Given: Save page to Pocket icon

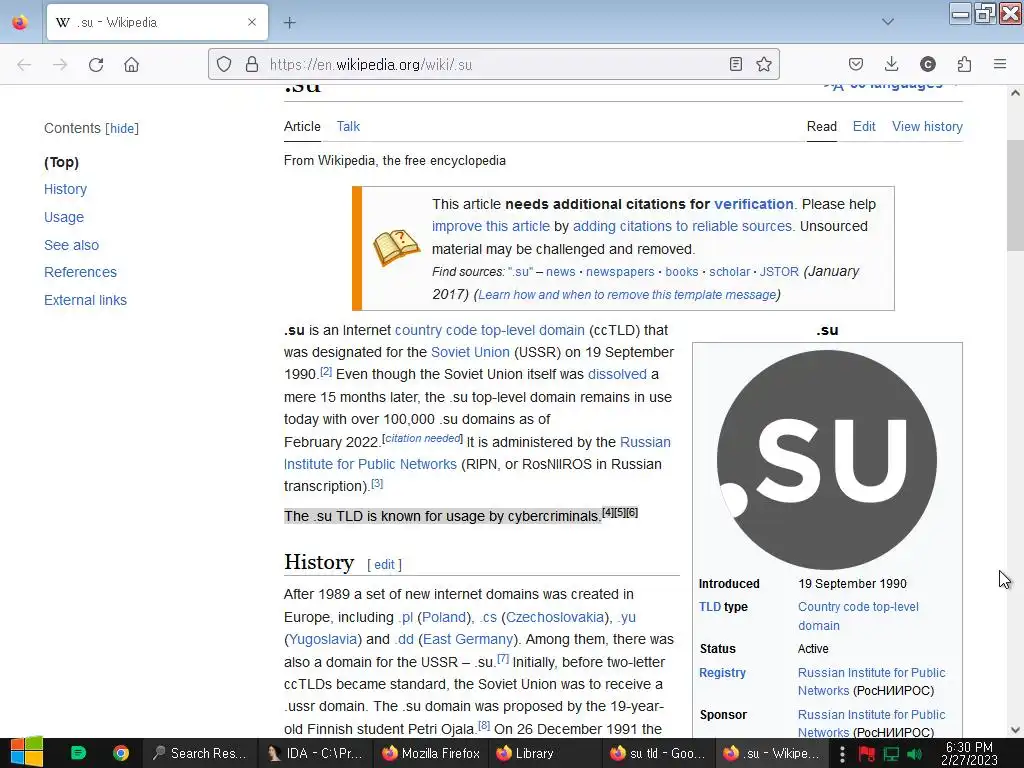Looking at the screenshot, I should click(856, 64).
